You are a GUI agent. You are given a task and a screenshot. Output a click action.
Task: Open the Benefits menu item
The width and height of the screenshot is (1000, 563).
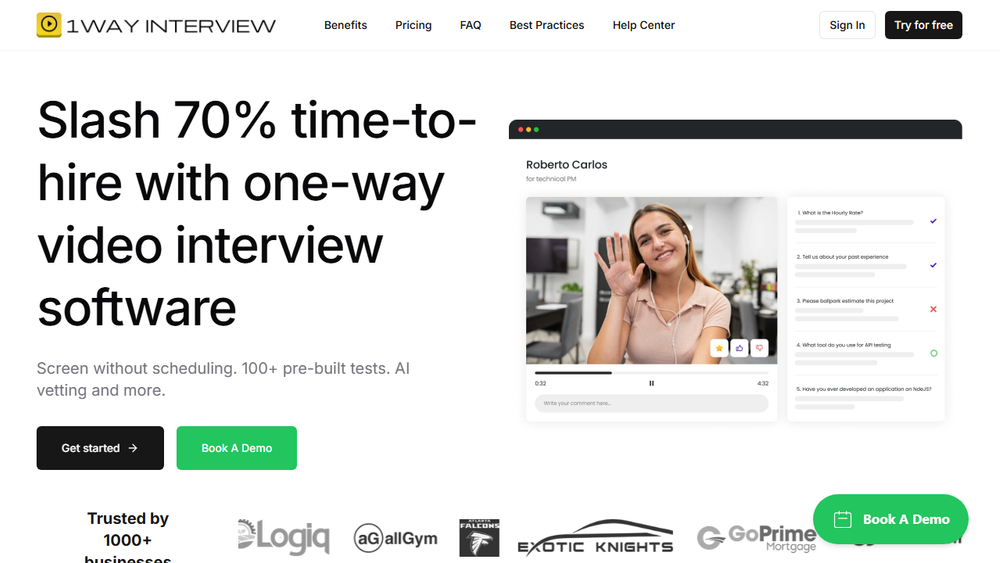(x=346, y=25)
